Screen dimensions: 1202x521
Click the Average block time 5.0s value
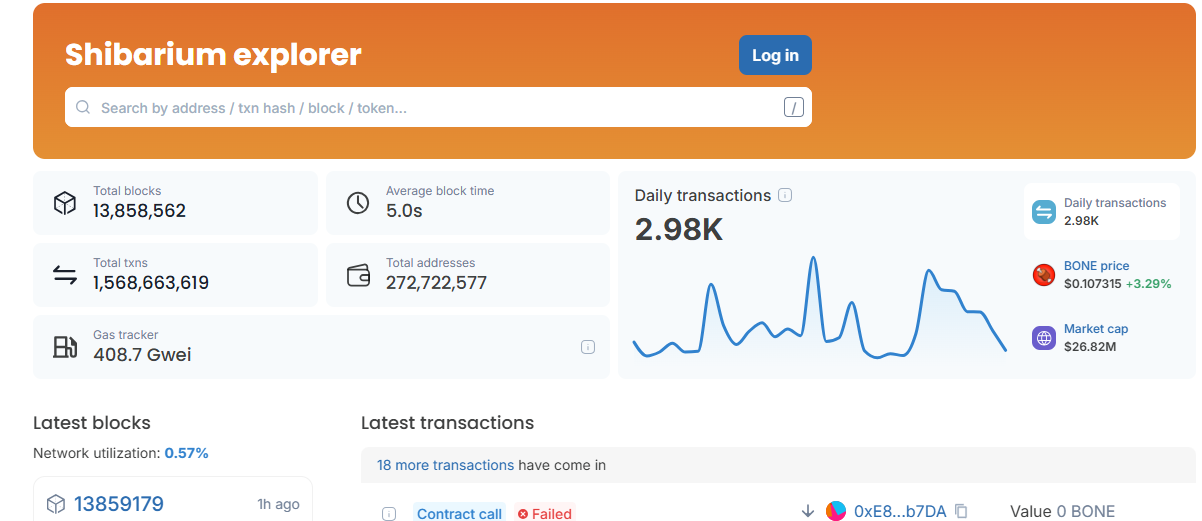point(404,211)
